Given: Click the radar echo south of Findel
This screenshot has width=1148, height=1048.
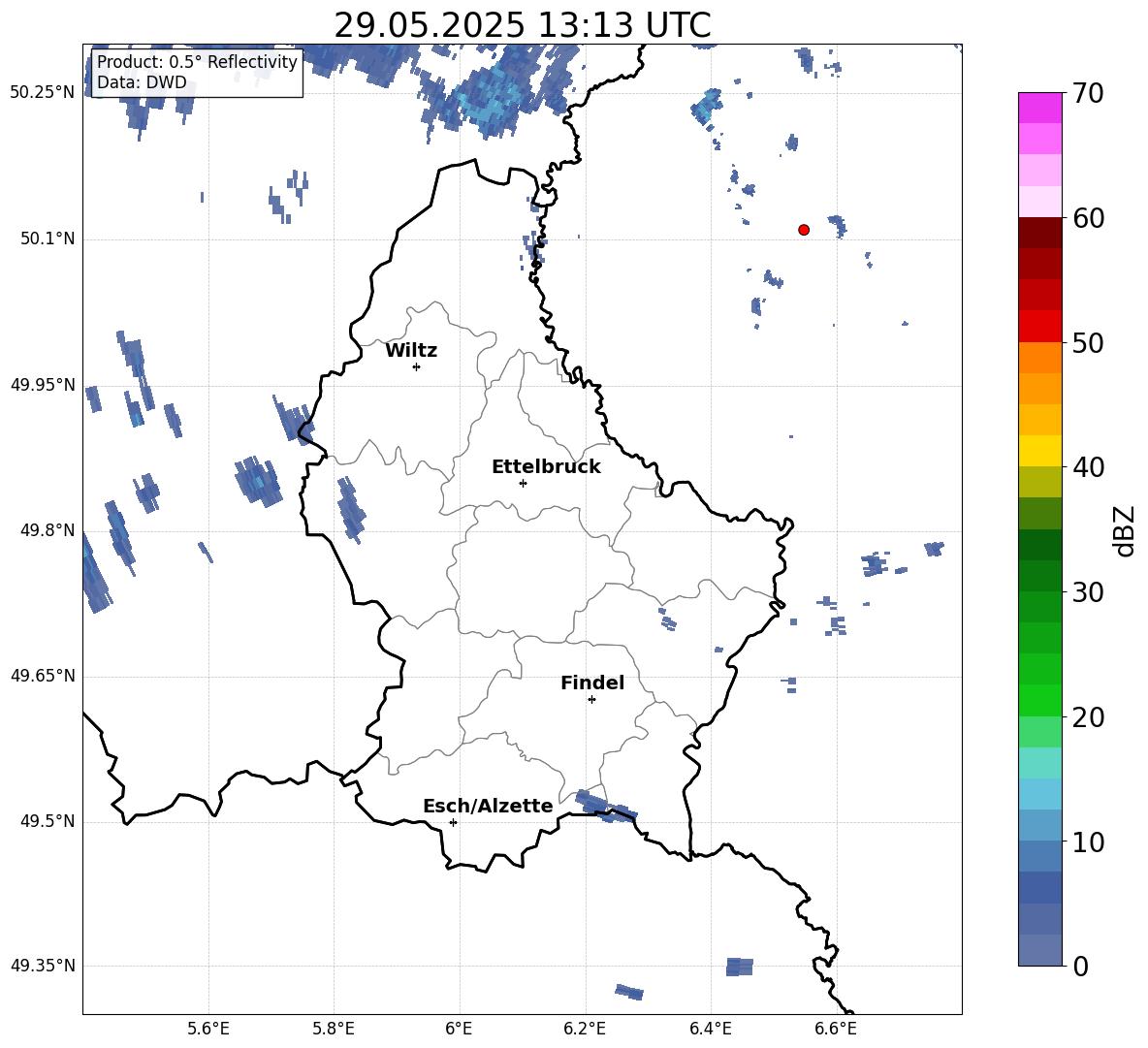Looking at the screenshot, I should pos(605,807).
